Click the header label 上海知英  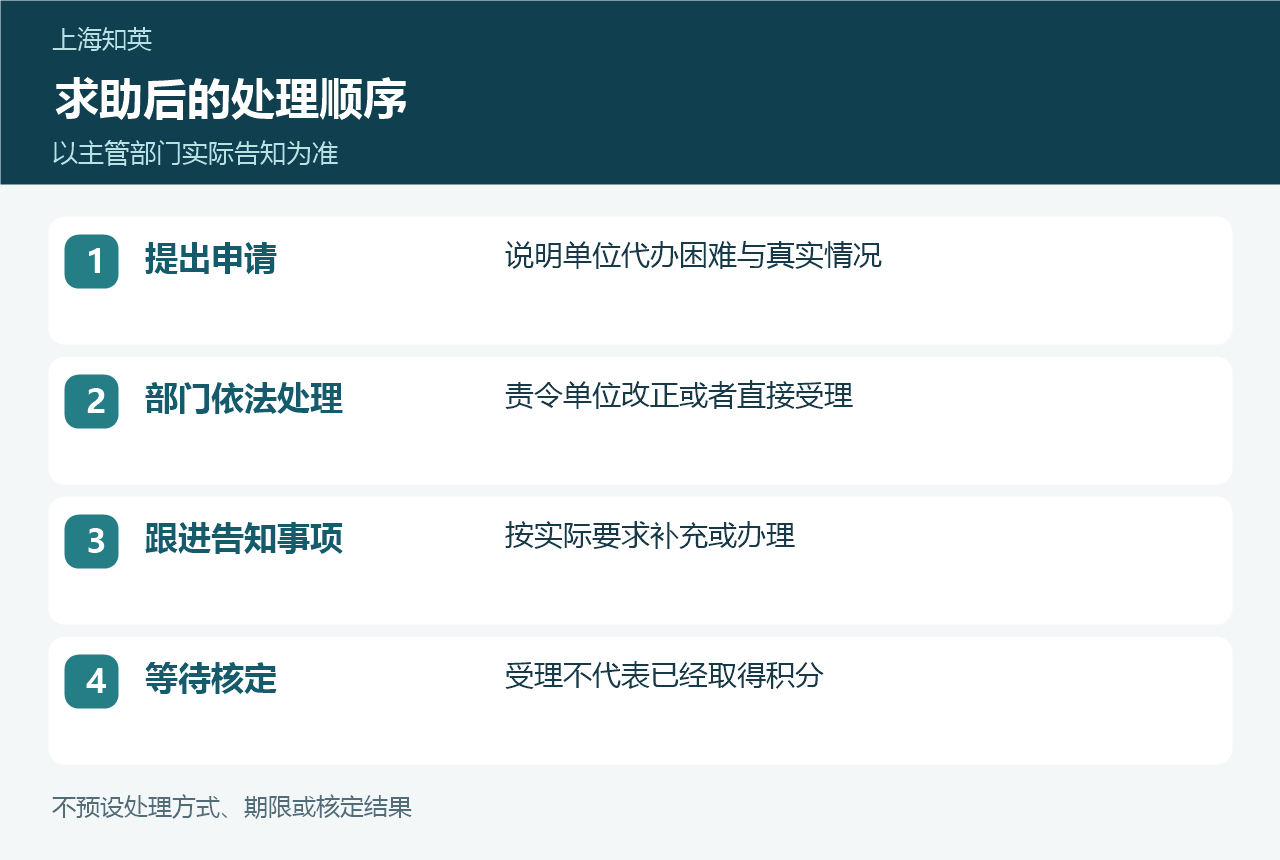(x=102, y=40)
